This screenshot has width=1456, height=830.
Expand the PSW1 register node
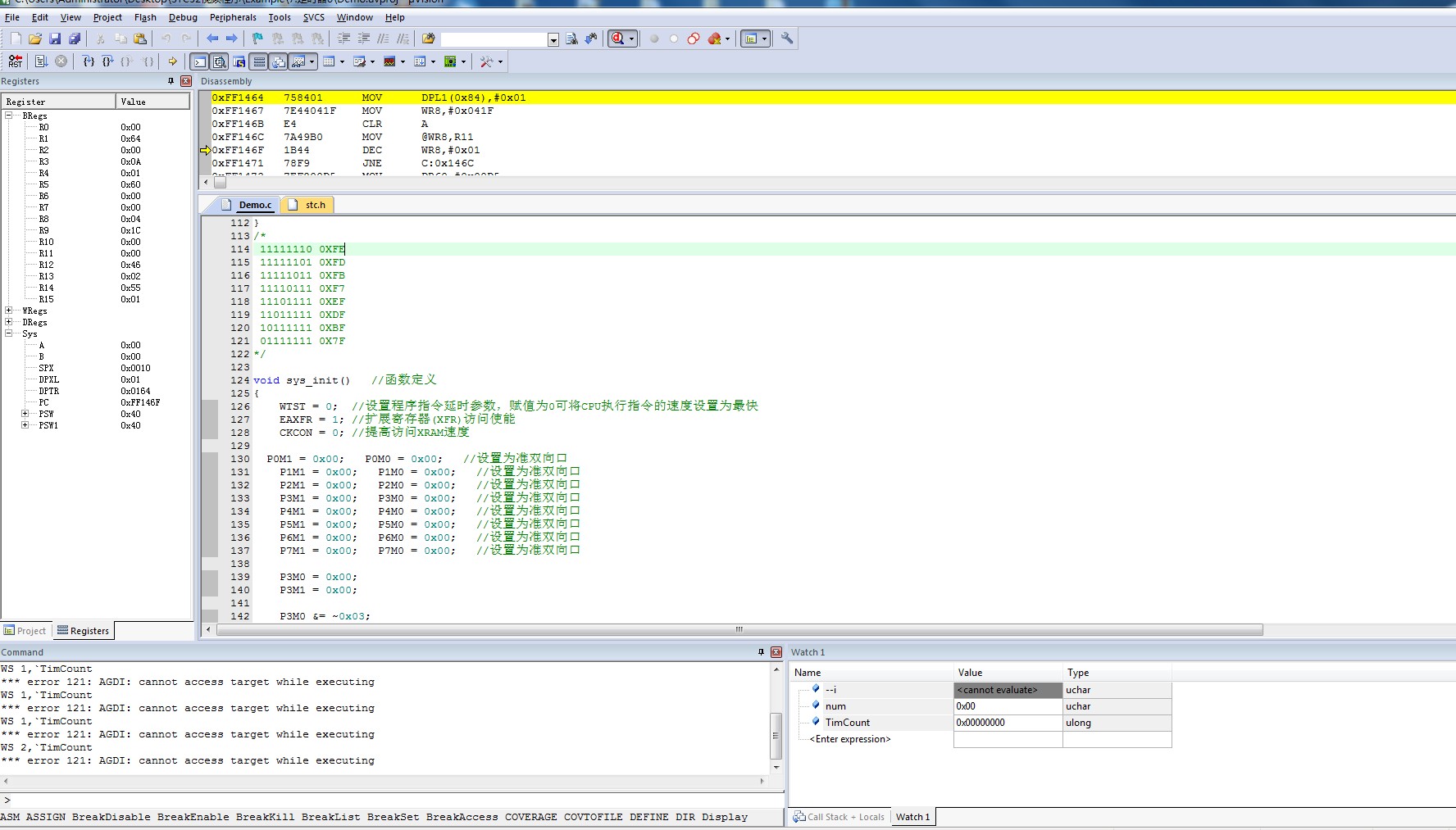(x=25, y=425)
